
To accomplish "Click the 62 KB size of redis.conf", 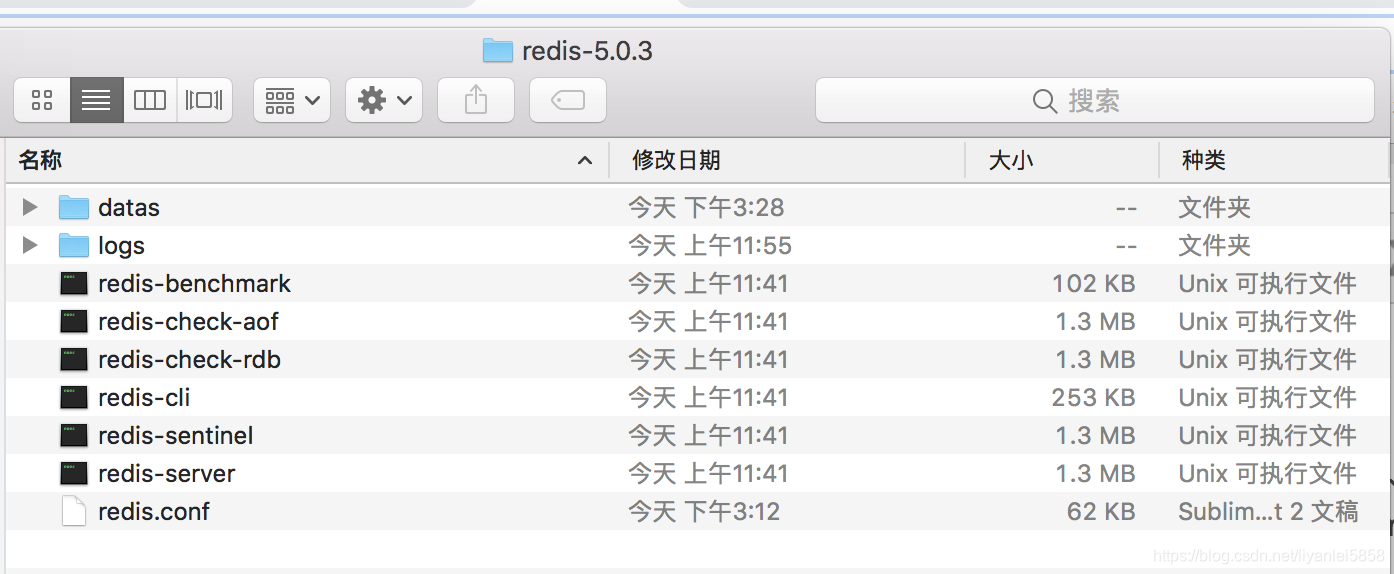I will tap(1101, 511).
